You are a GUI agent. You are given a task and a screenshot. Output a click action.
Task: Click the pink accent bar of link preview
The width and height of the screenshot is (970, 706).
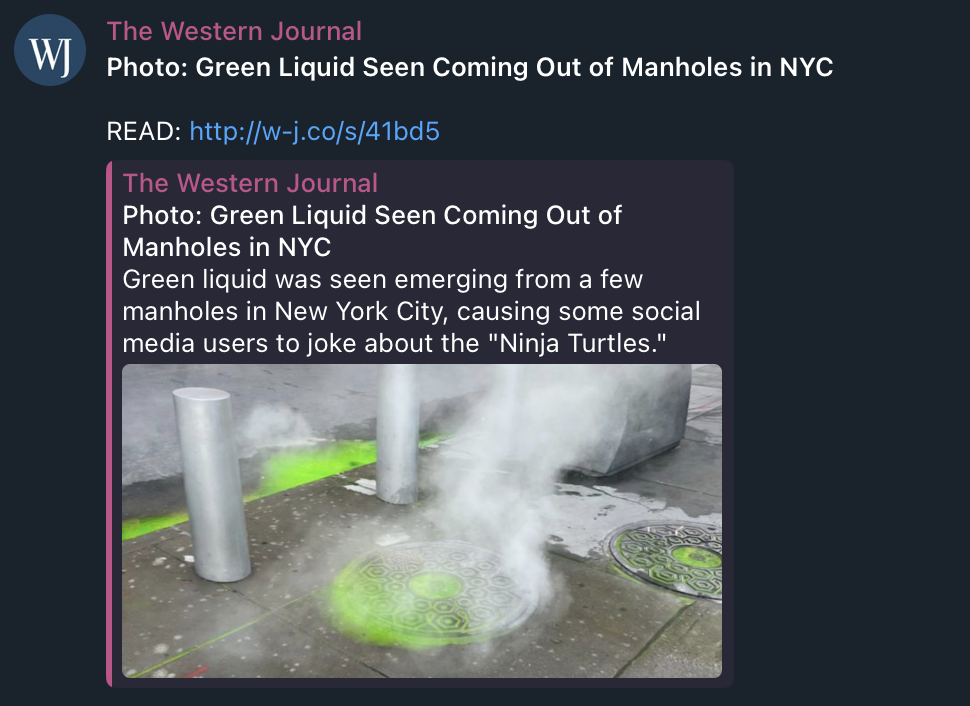(109, 424)
